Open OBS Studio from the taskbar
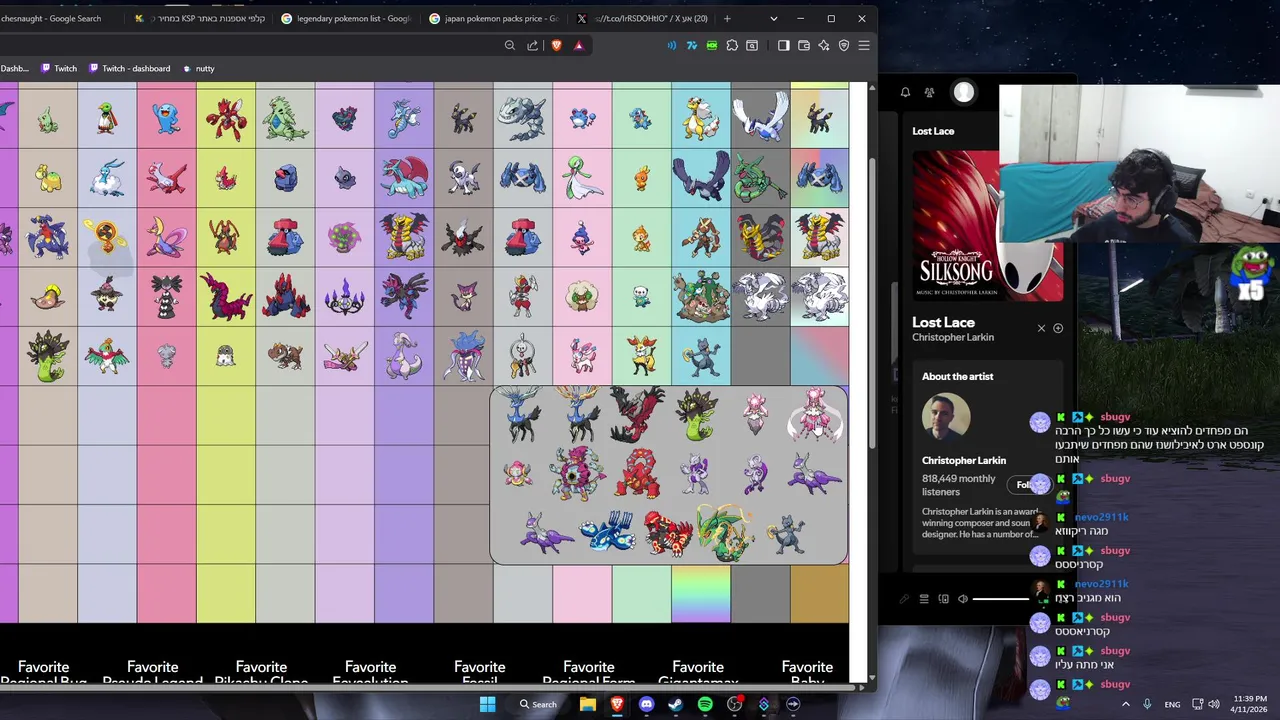Screen dimensions: 1280x720 point(734,704)
